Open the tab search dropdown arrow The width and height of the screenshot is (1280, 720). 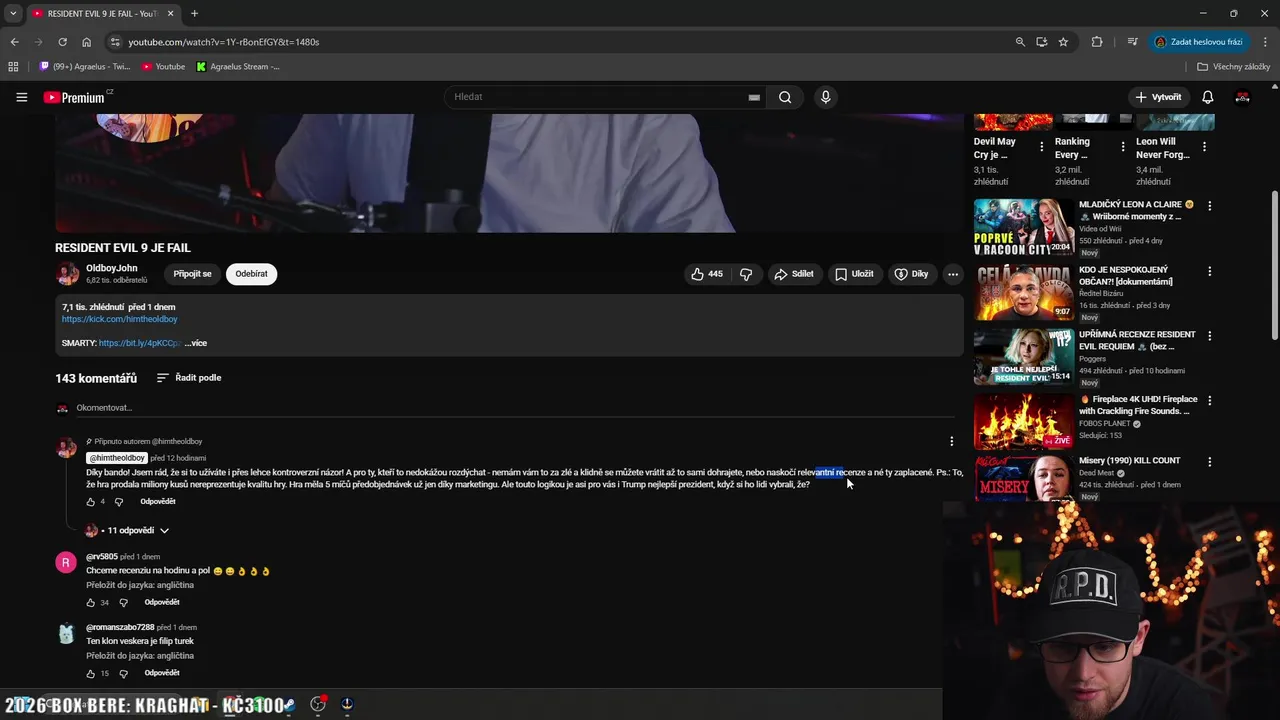pos(13,13)
